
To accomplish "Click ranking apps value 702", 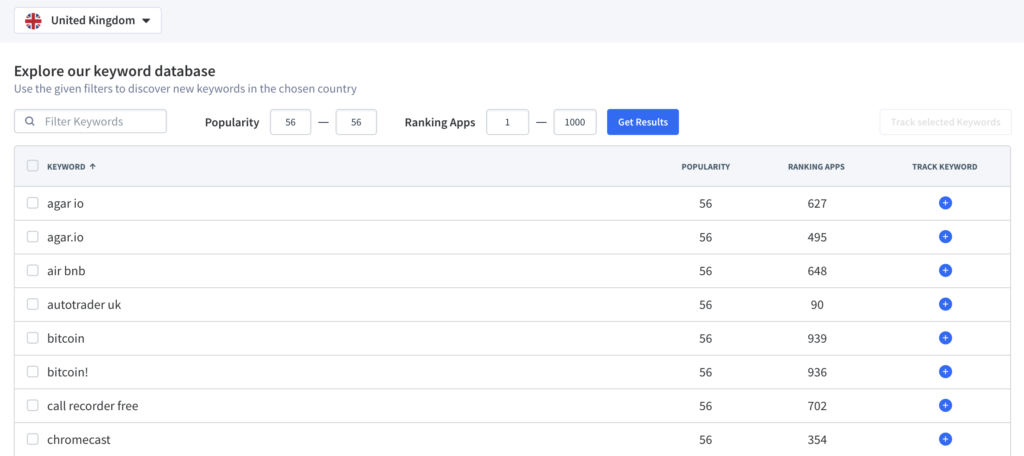I will (816, 406).
